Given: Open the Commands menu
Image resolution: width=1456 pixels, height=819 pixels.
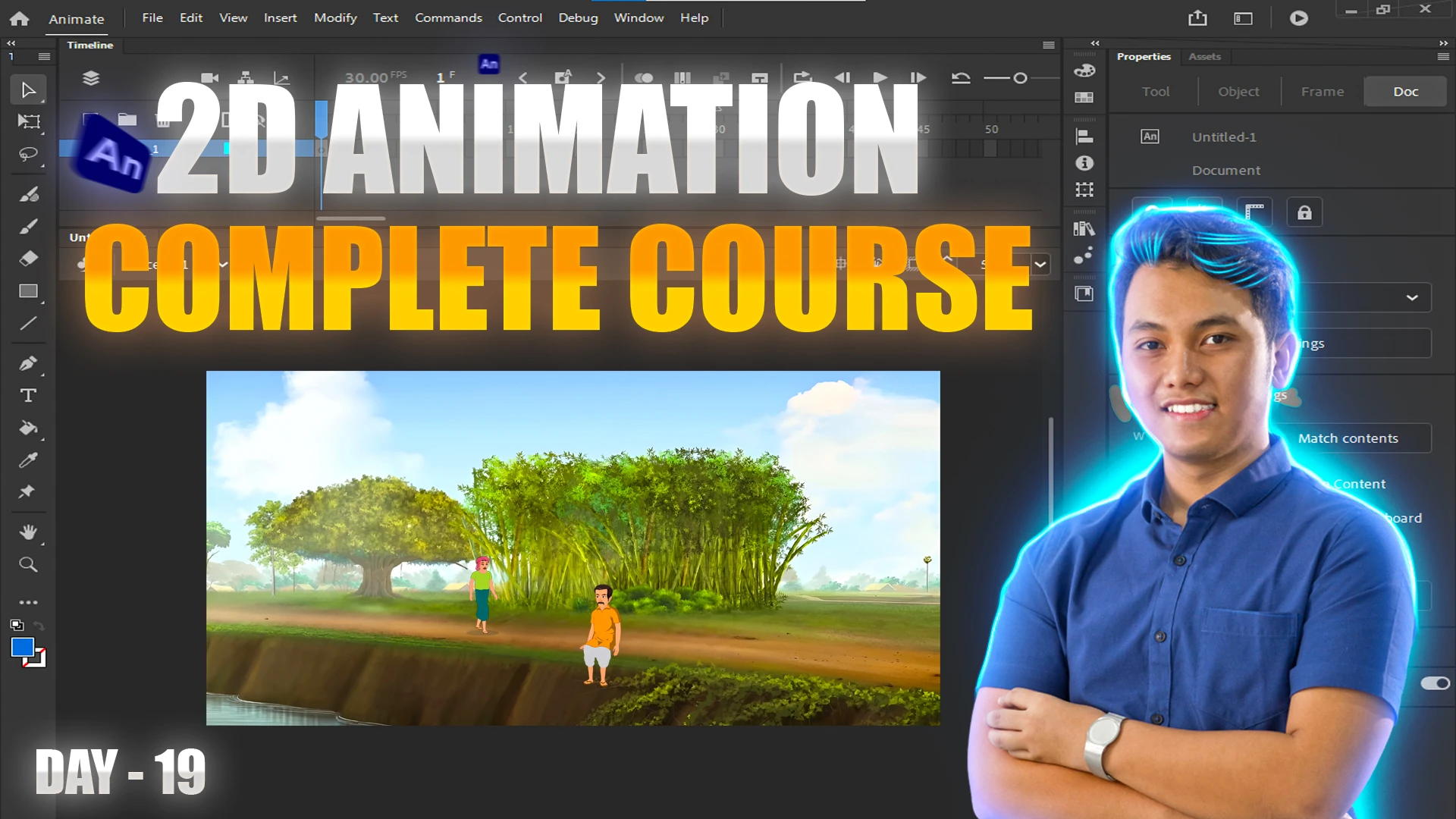Looking at the screenshot, I should 448,17.
